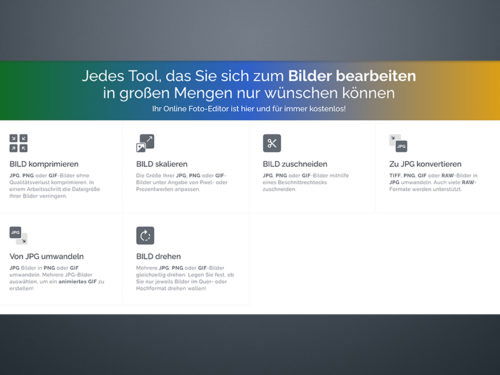Click the description text under BILD drehen
The height and width of the screenshot is (375, 500).
pos(185,278)
